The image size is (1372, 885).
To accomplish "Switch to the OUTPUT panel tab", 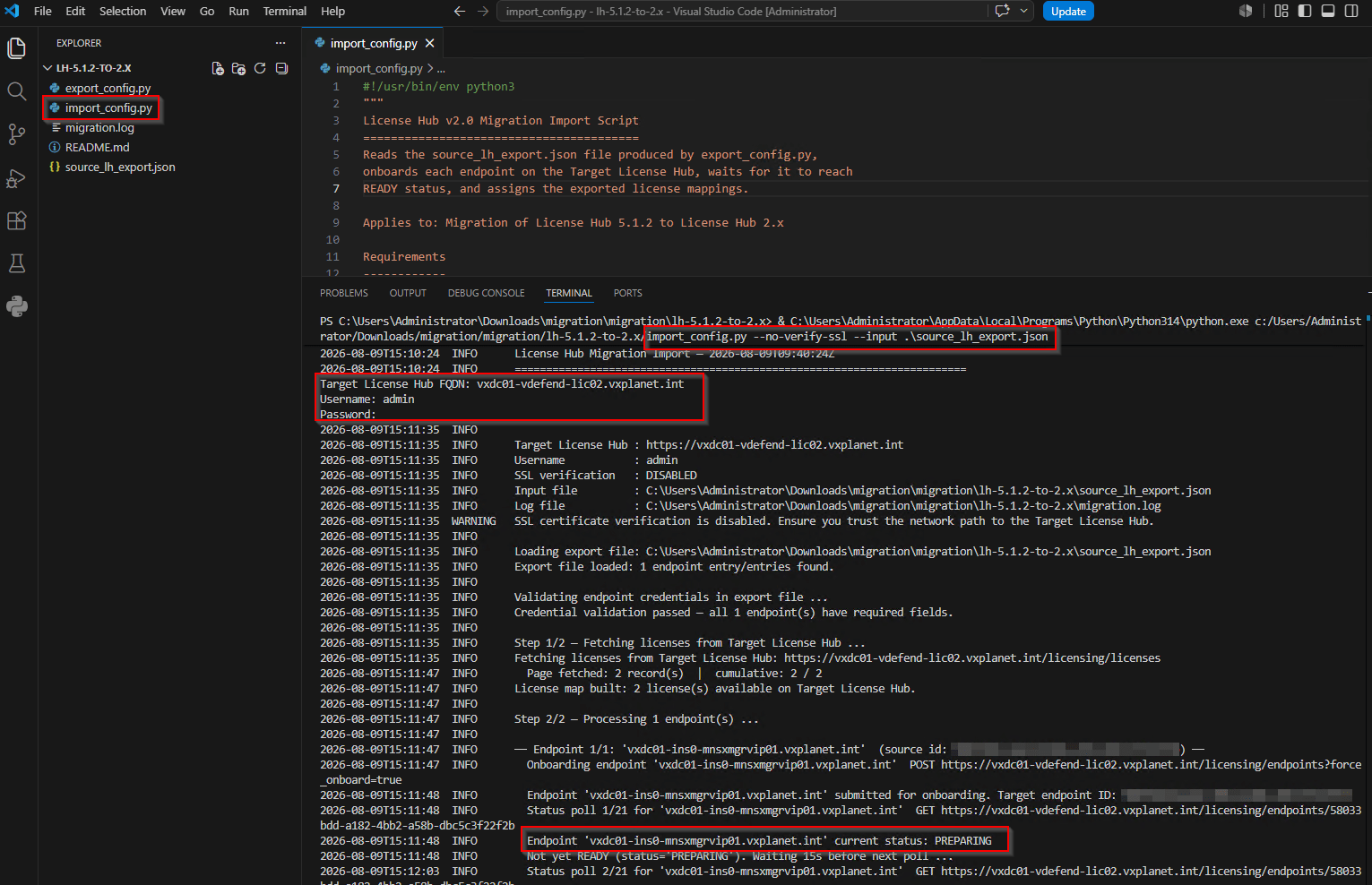I will (x=408, y=293).
